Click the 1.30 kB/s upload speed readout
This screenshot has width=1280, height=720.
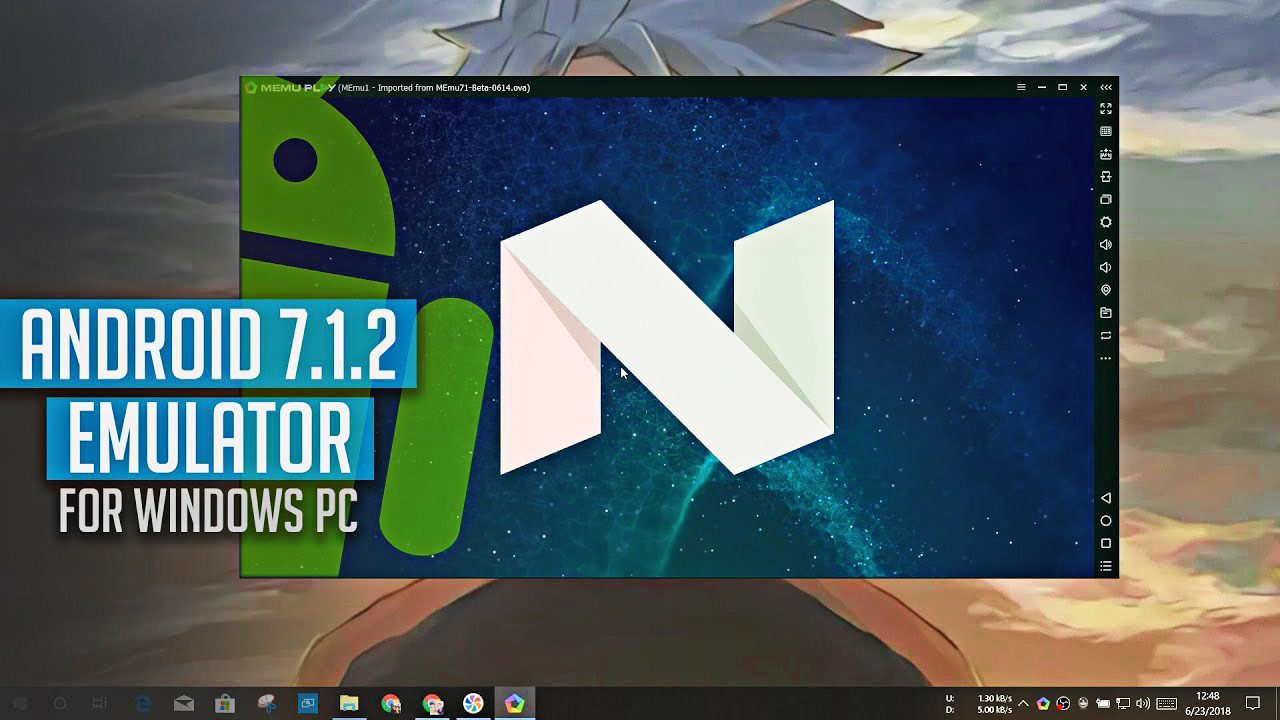click(x=994, y=697)
